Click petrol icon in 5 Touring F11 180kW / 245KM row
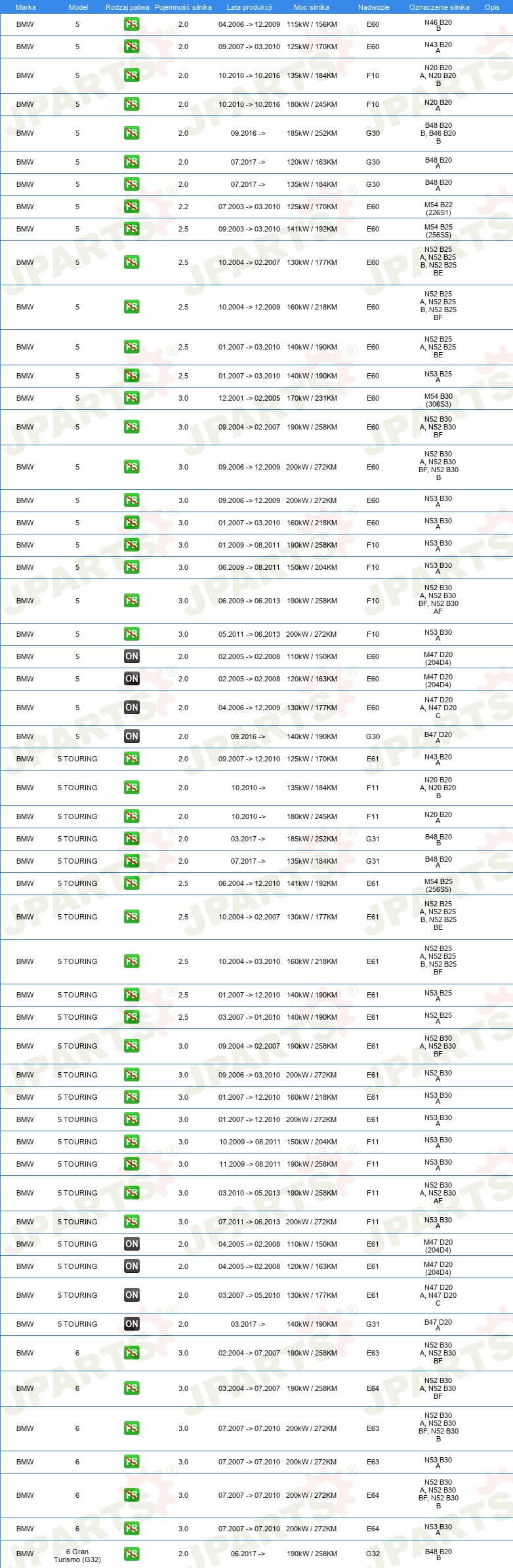513x1568 pixels. click(x=132, y=816)
